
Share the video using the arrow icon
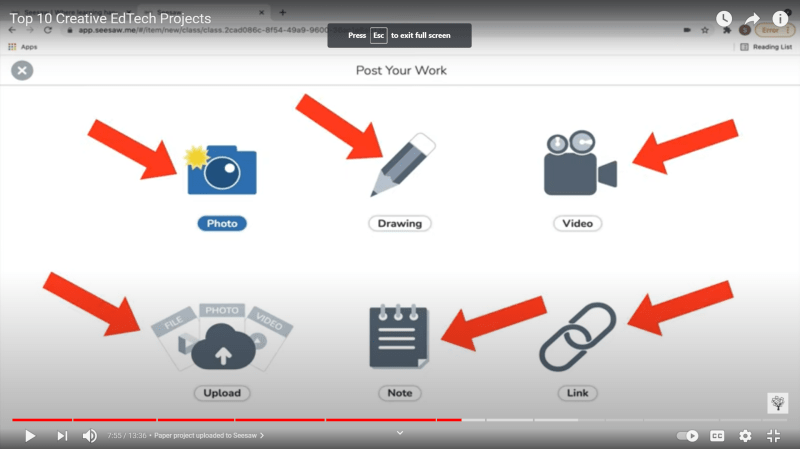click(752, 19)
